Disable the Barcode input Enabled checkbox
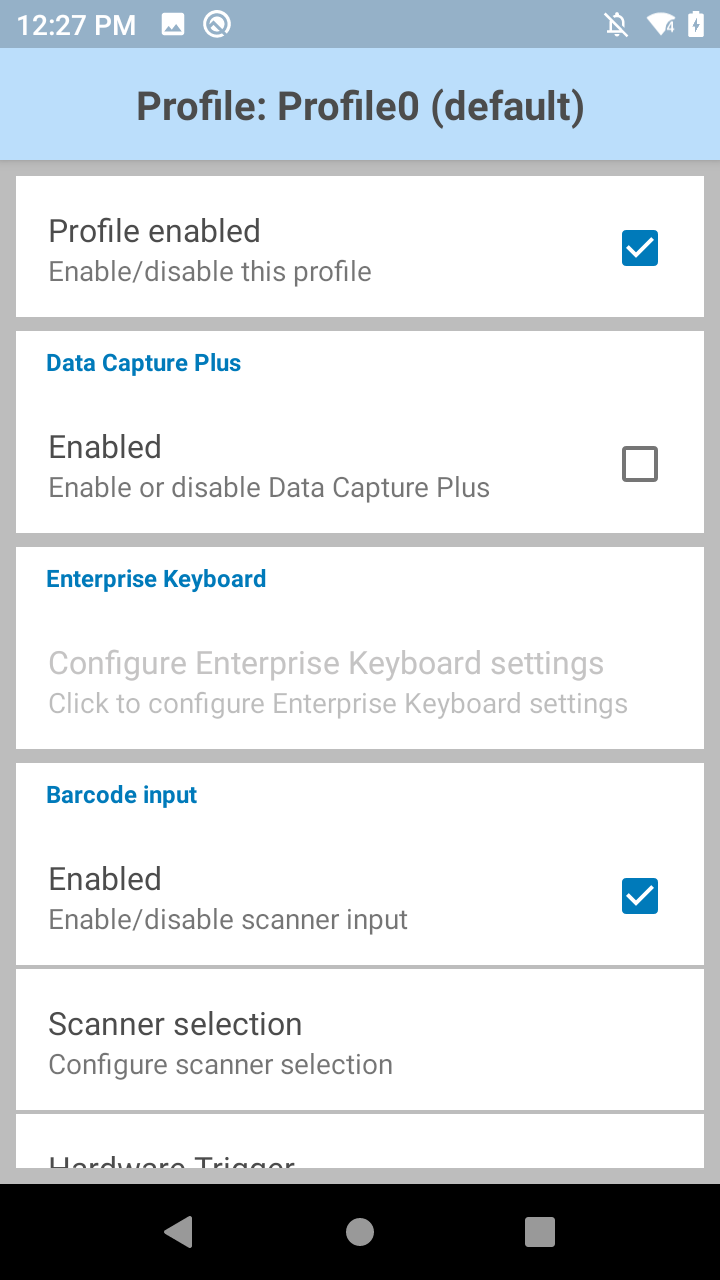 pos(640,896)
